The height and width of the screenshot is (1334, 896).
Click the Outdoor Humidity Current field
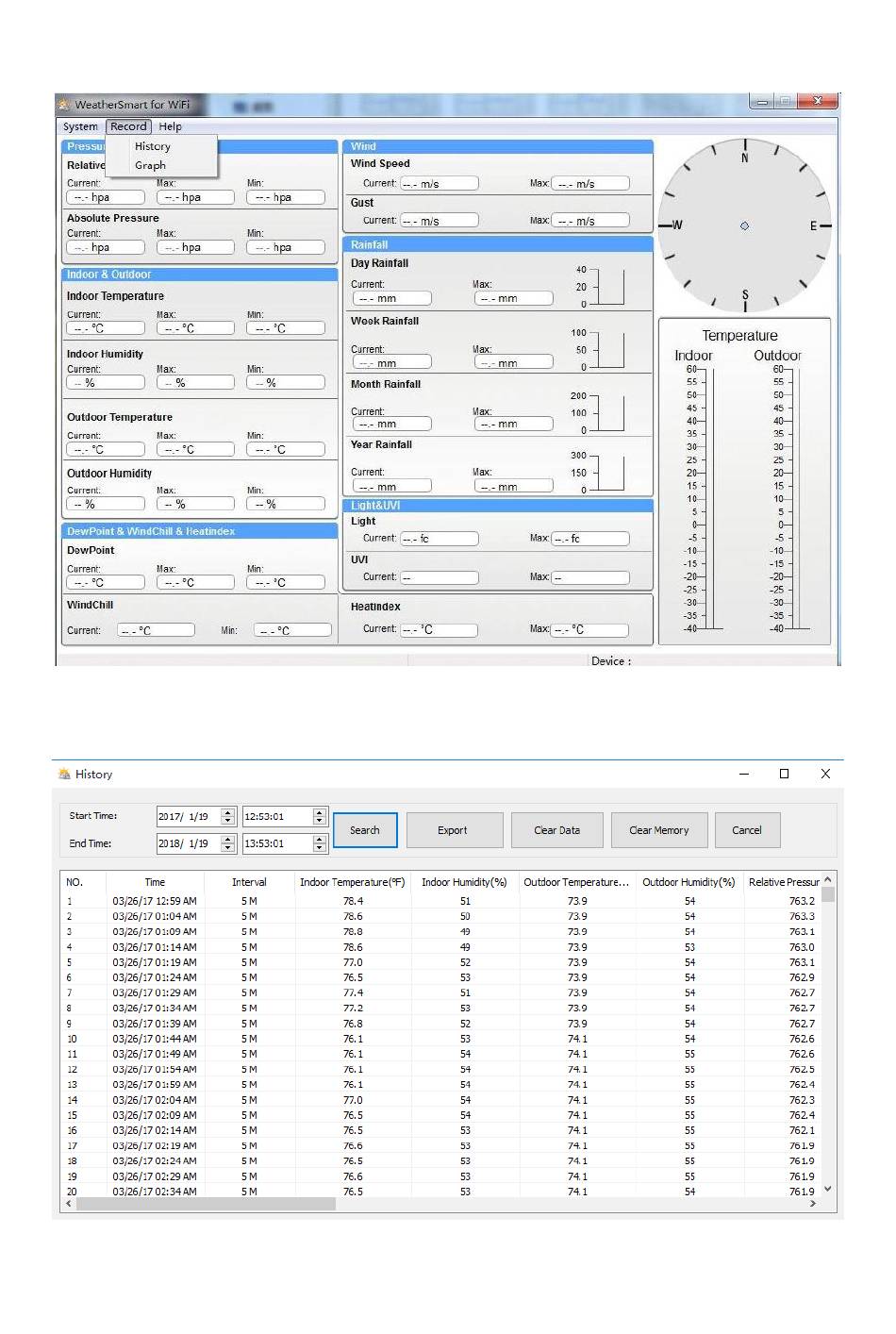106,504
